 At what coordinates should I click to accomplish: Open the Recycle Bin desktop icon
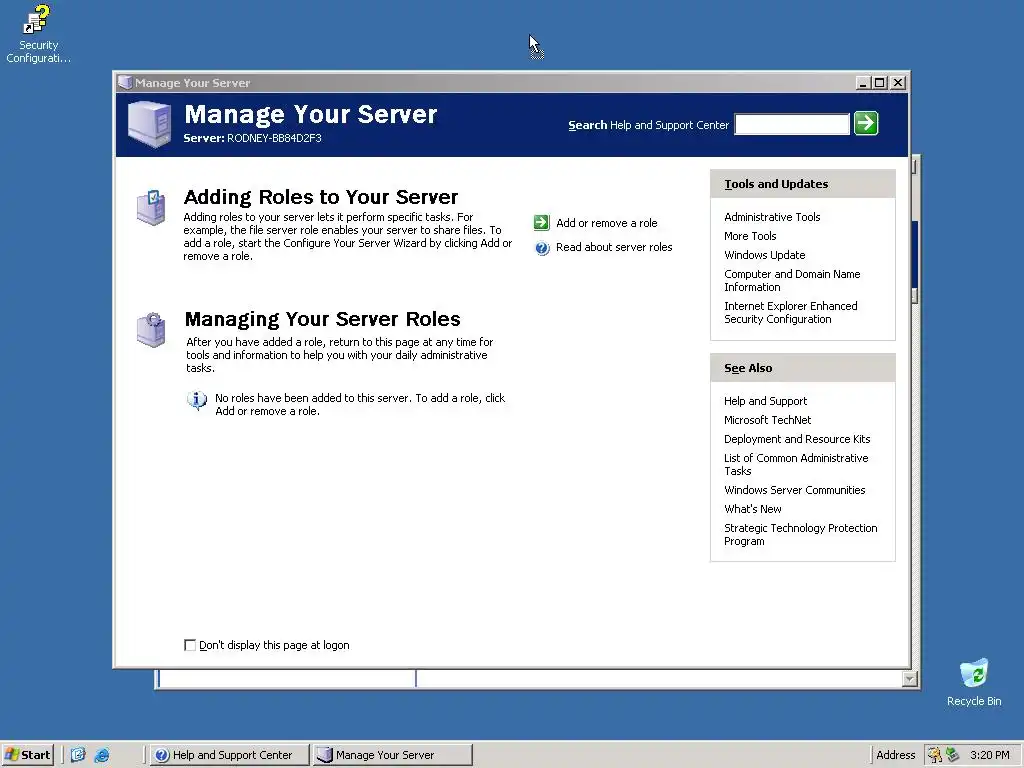tap(974, 673)
